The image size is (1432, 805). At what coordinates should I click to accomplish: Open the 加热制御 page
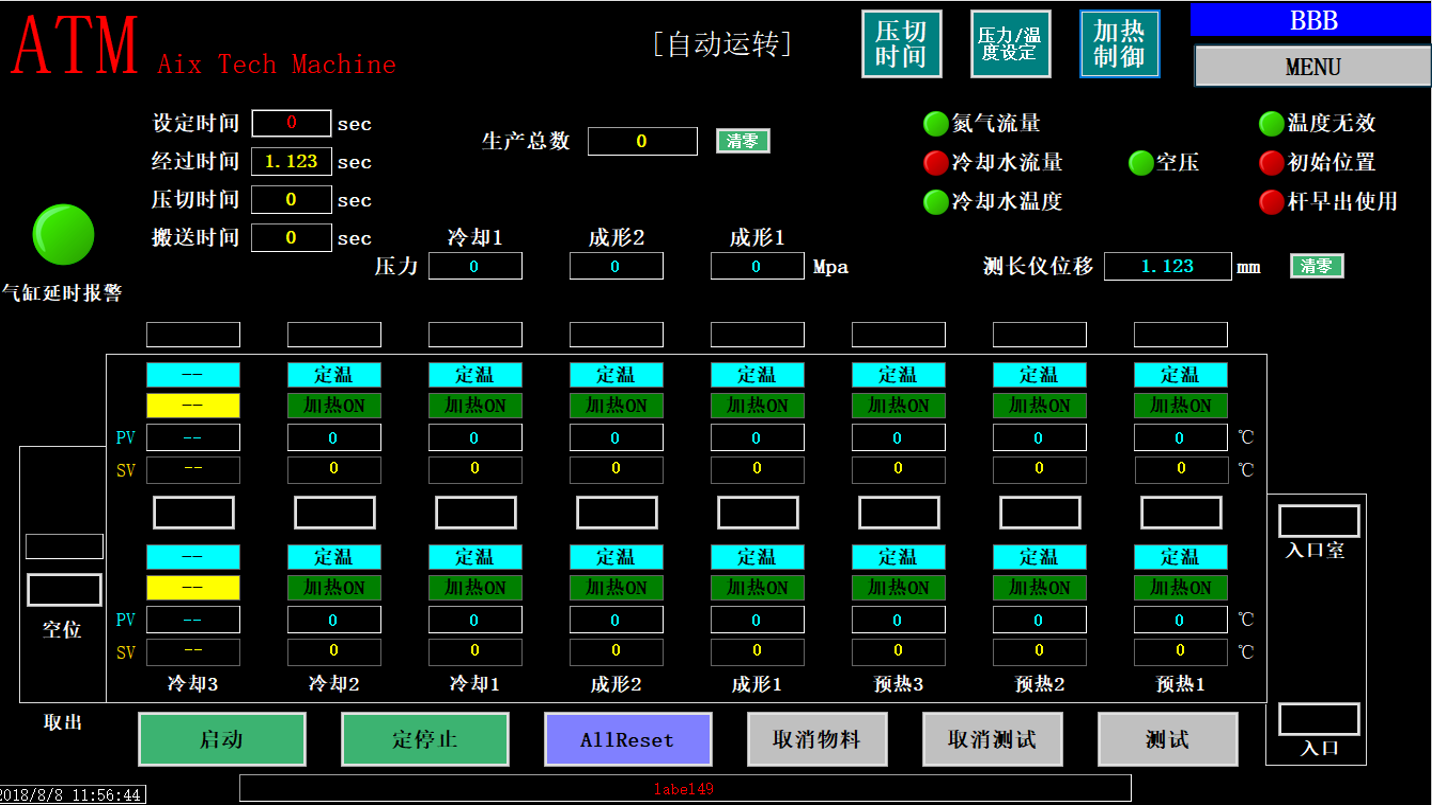click(x=1119, y=44)
